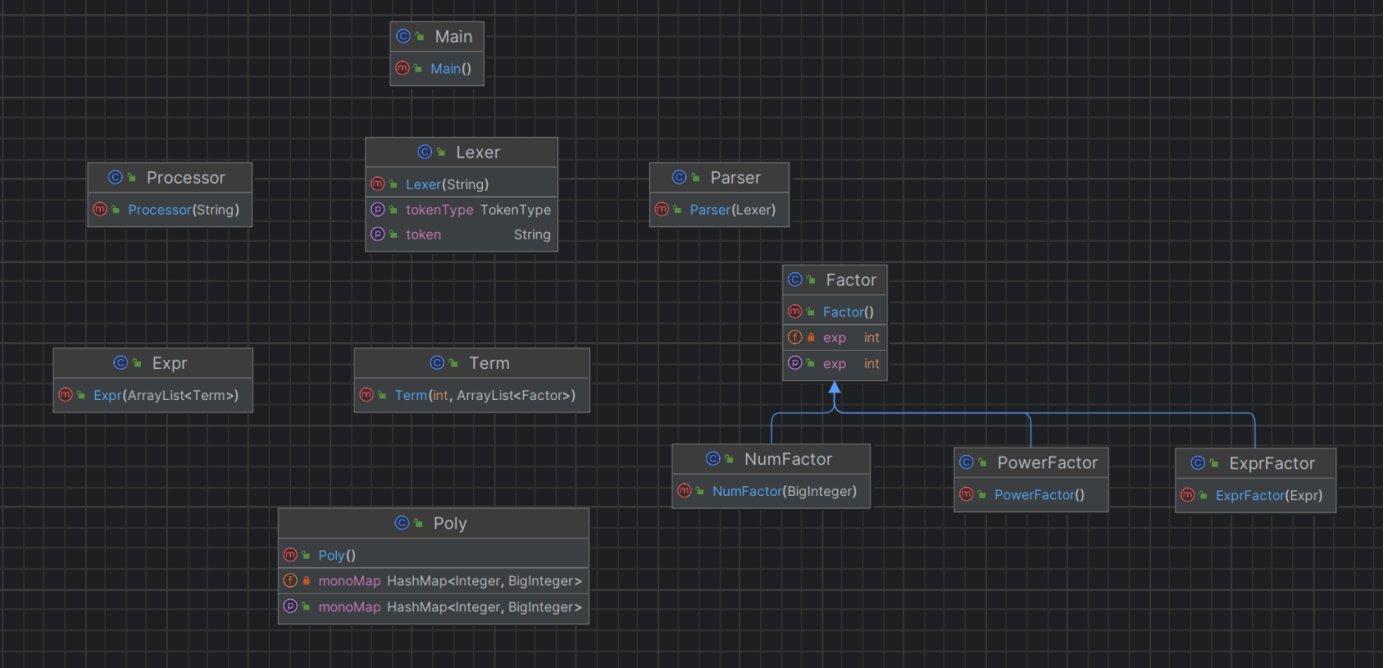Image resolution: width=1384 pixels, height=668 pixels.
Task: Click the NumFactor(BigInteger) constructor row
Action: click(x=771, y=491)
